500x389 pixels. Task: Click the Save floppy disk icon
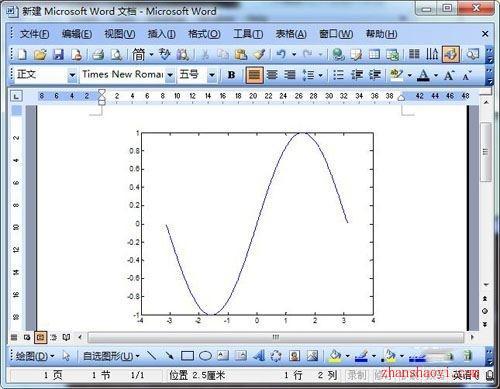[x=58, y=54]
